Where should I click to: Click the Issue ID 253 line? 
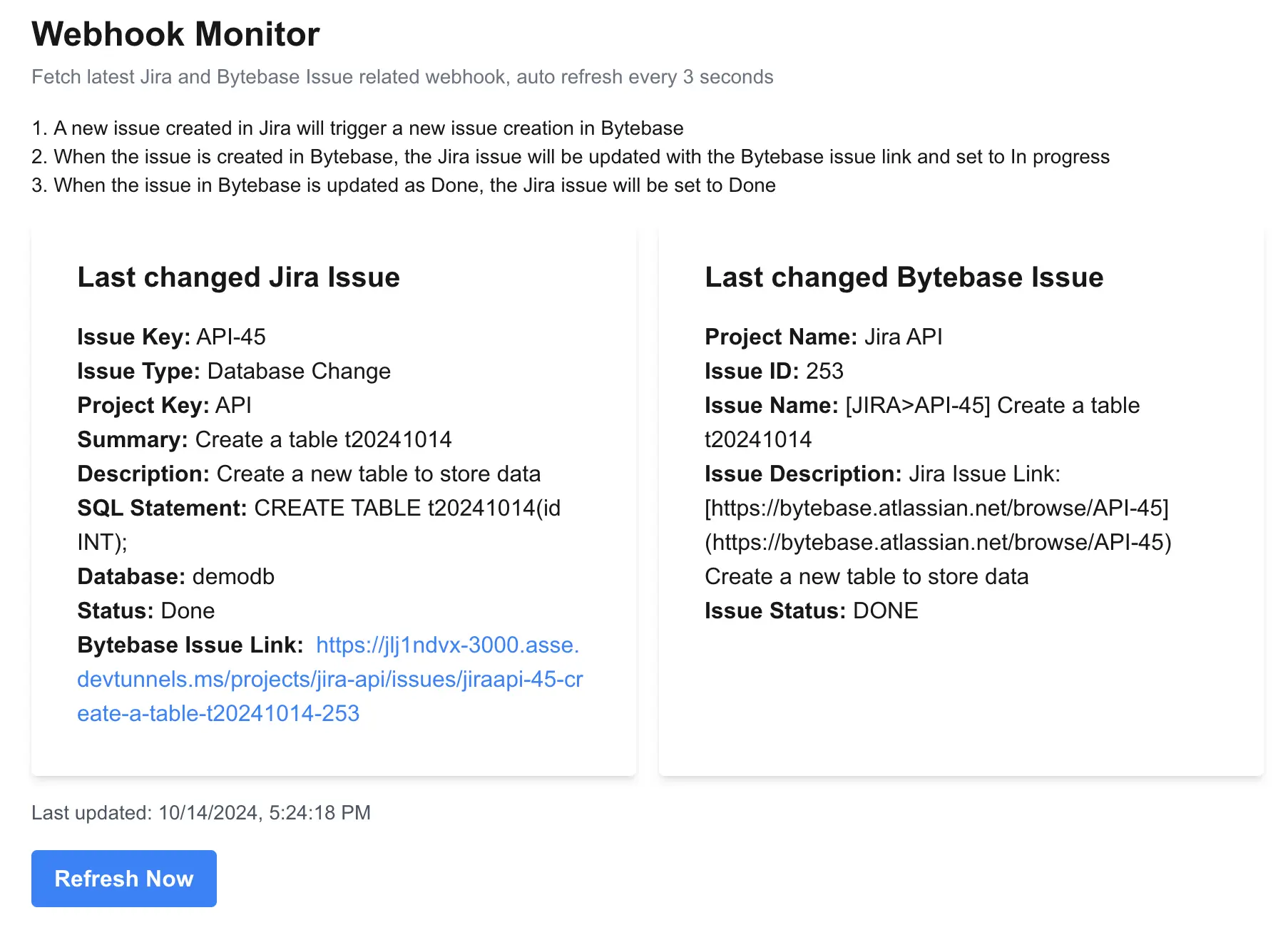pos(774,371)
